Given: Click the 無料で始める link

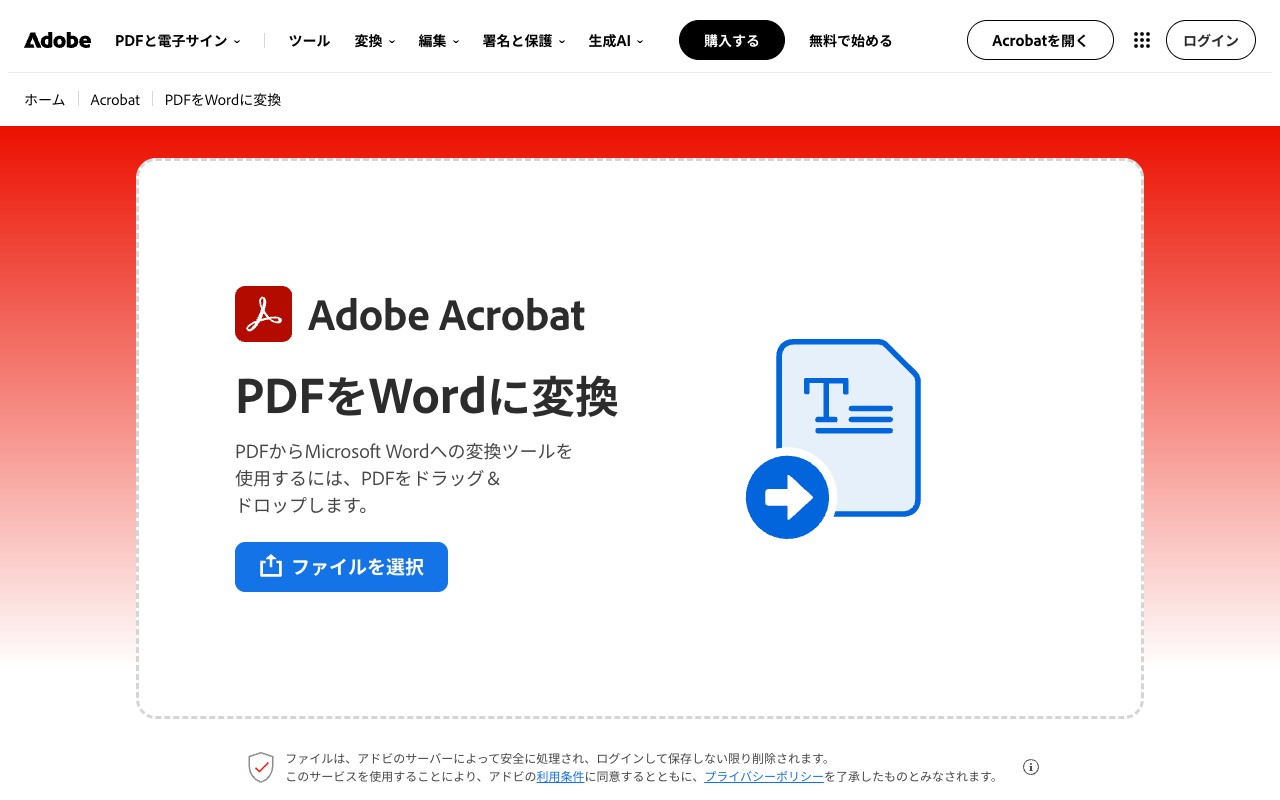Looking at the screenshot, I should (x=851, y=40).
